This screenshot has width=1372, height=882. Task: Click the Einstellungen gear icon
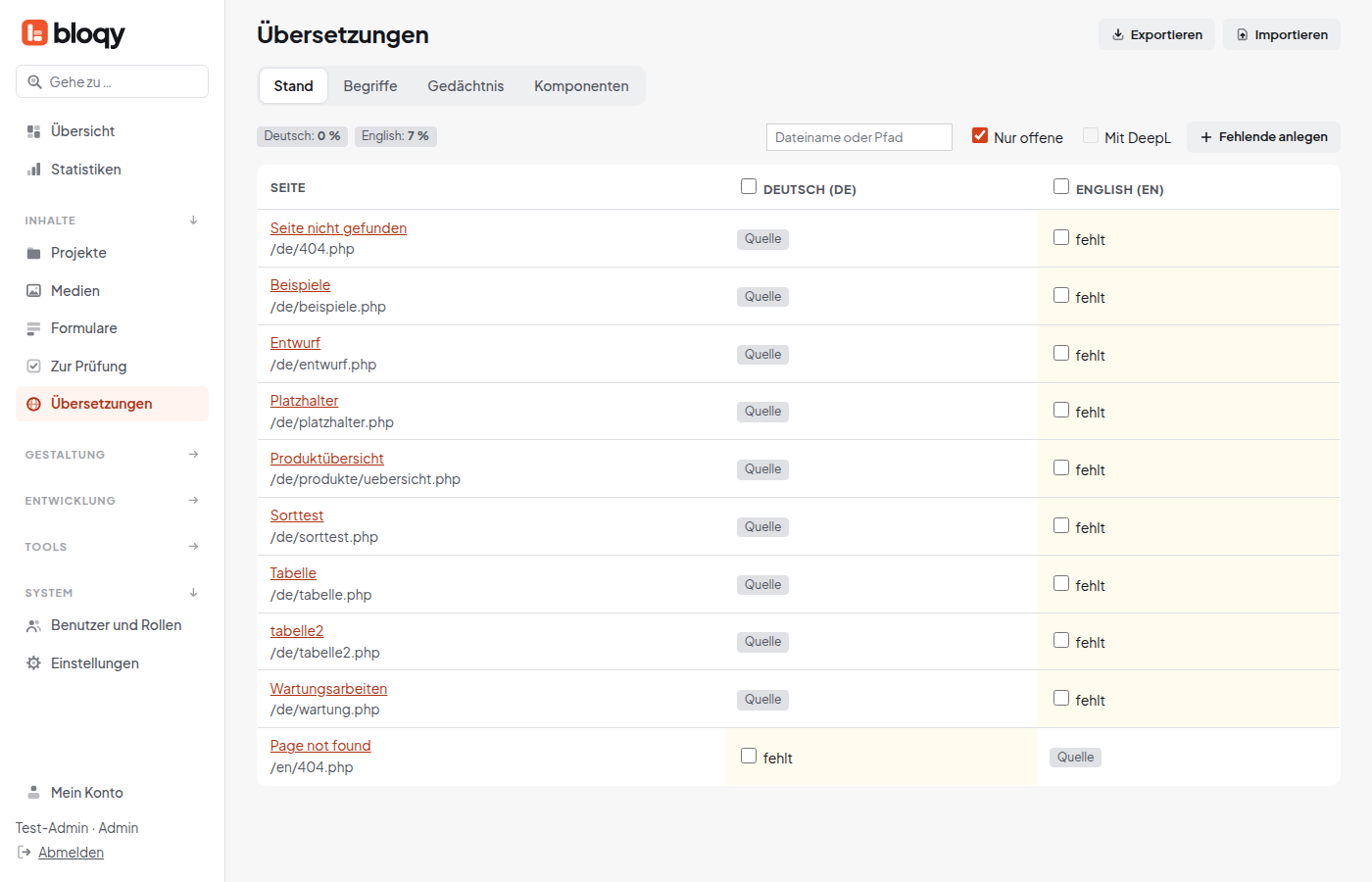pyautogui.click(x=33, y=663)
